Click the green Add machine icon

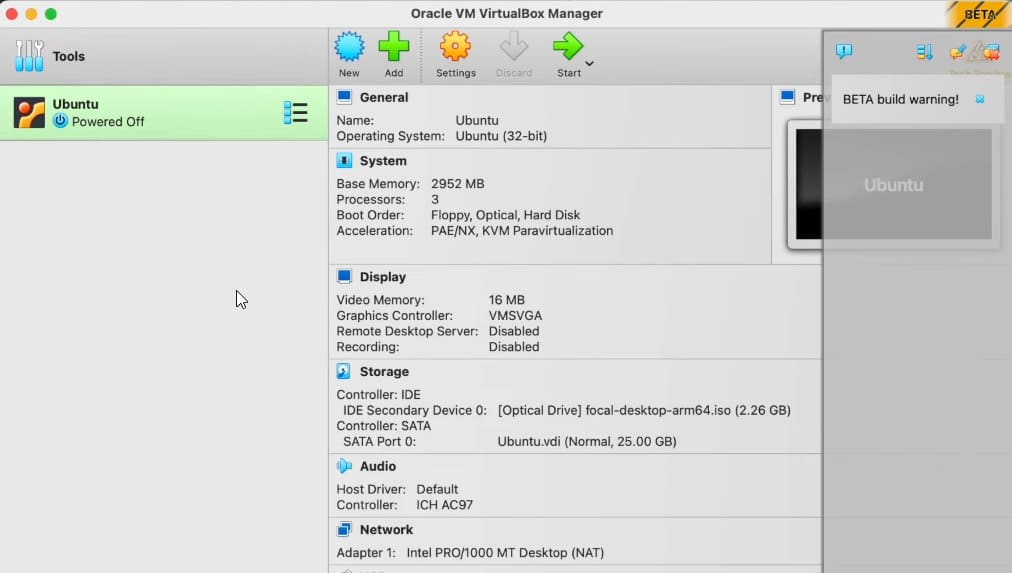pos(394,46)
